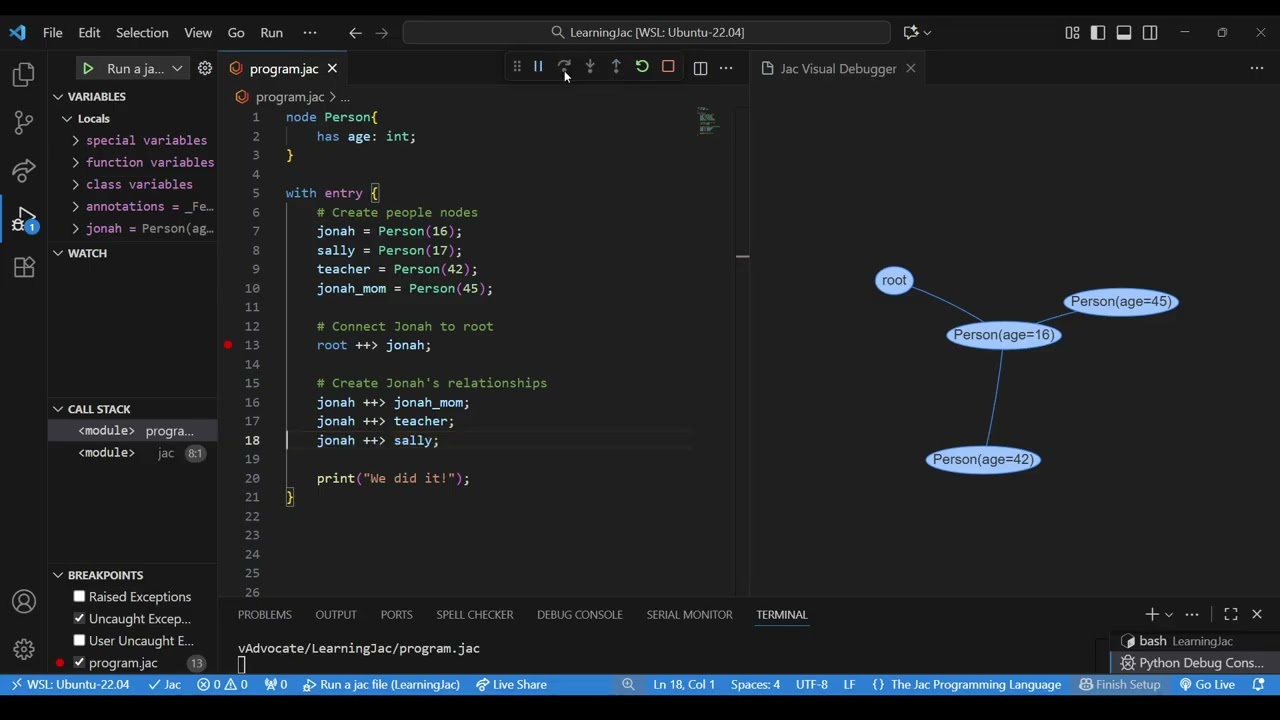Click the command center search box

tap(646, 33)
